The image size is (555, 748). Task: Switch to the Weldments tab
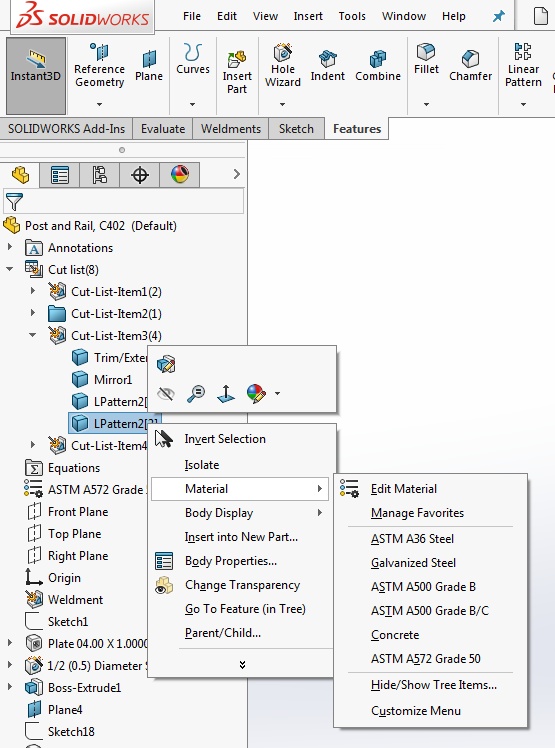click(x=231, y=129)
